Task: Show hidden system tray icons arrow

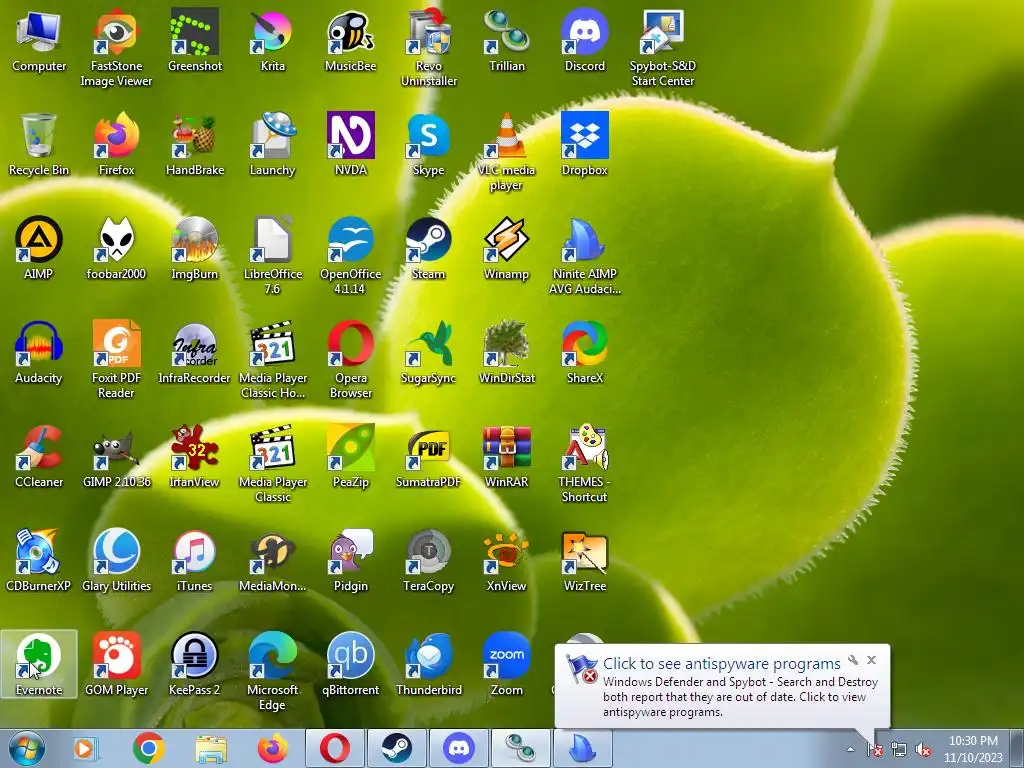Action: pyautogui.click(x=850, y=749)
